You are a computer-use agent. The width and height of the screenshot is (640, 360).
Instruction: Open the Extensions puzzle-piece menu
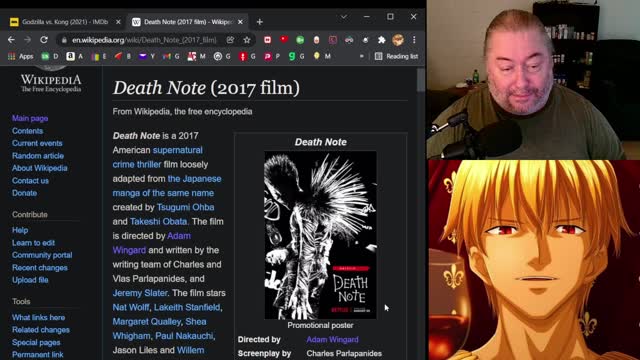381,40
